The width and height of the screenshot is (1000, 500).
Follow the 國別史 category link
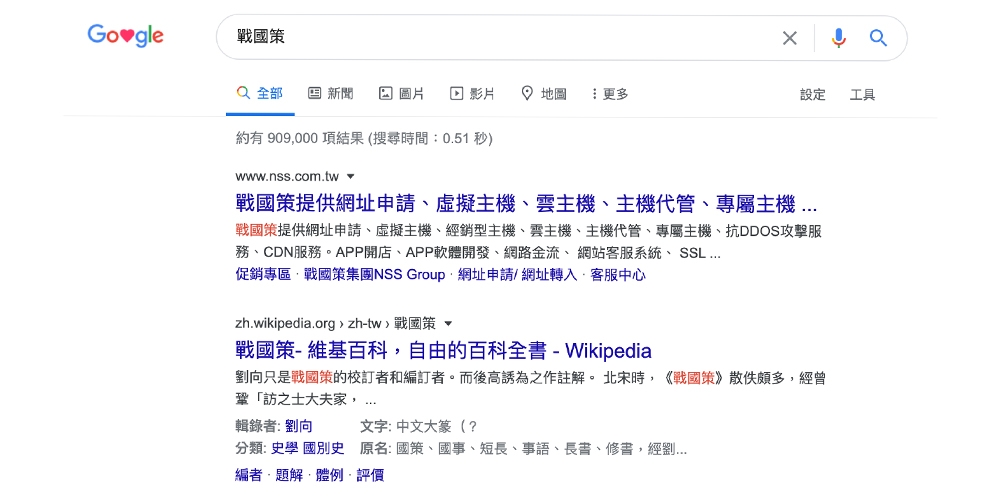tap(323, 448)
